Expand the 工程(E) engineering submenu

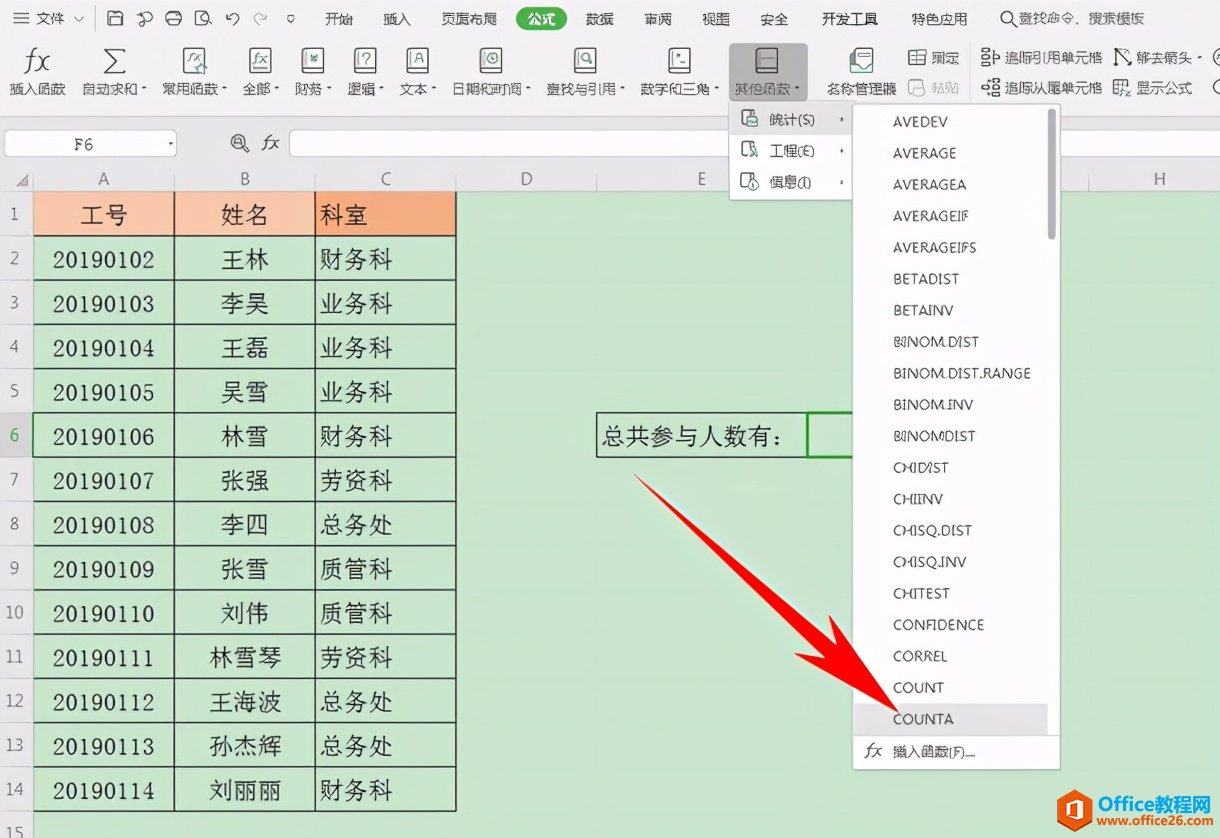[790, 151]
